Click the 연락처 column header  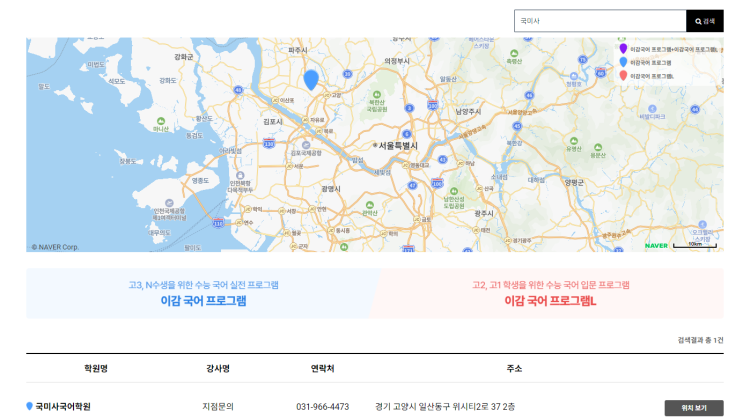coord(323,368)
